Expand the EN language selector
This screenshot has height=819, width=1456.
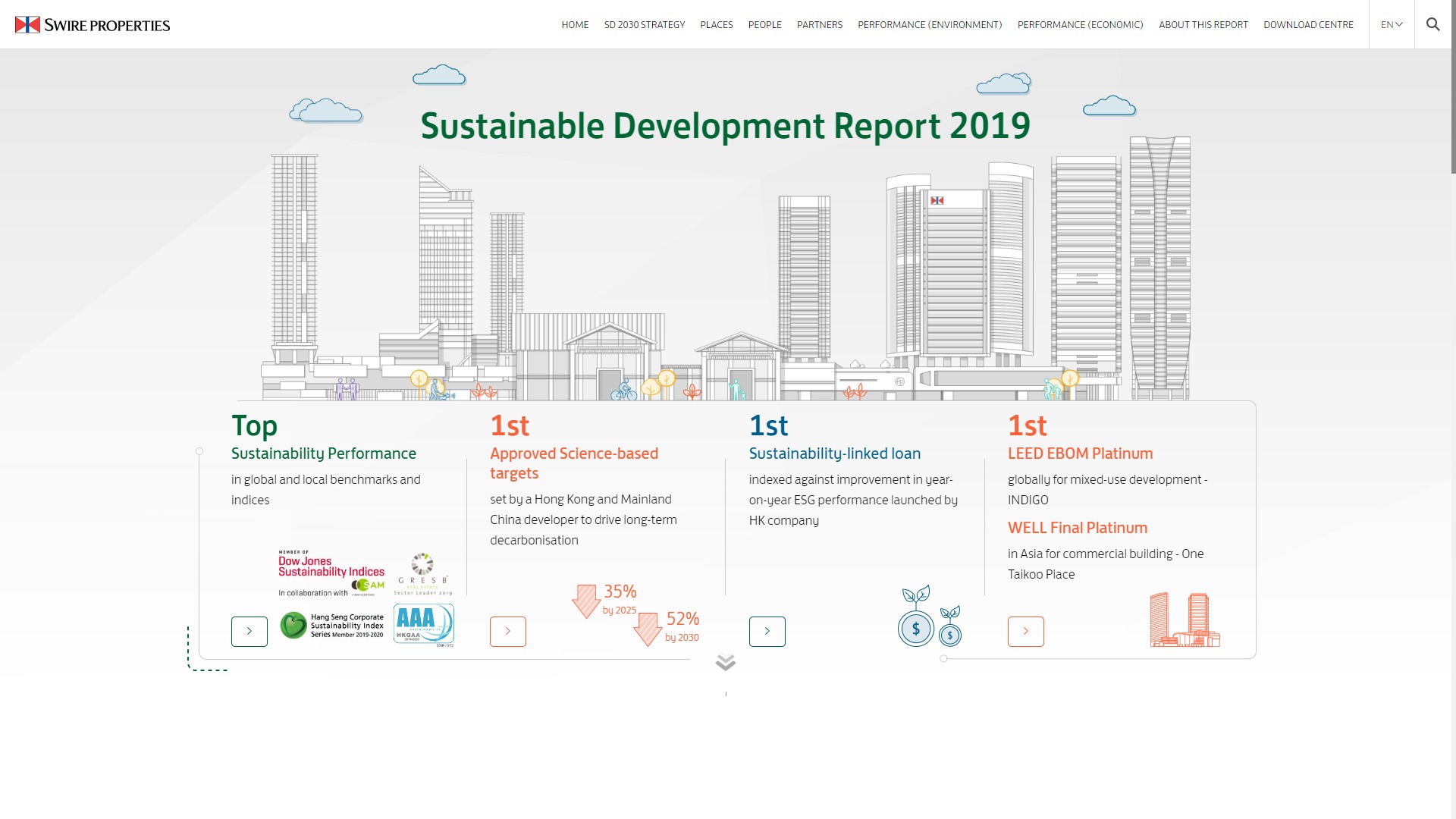tap(1391, 24)
